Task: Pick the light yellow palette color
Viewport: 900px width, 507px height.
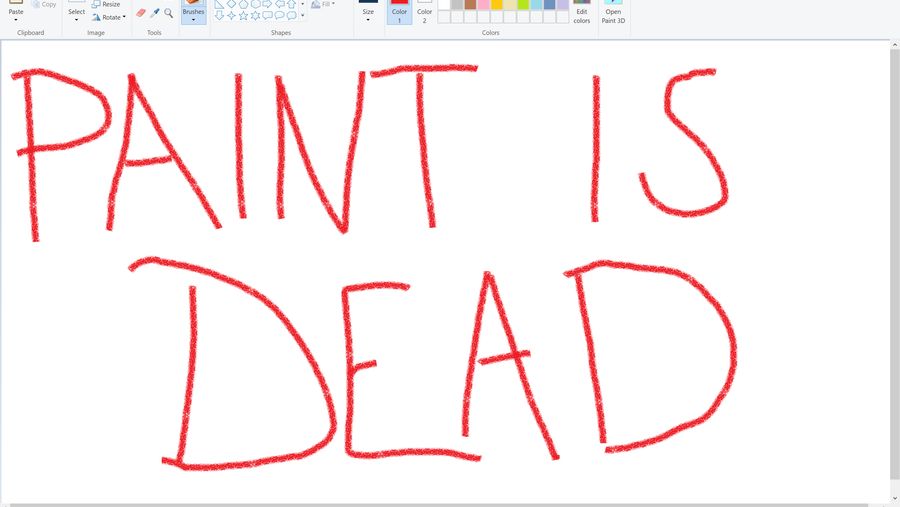Action: coord(510,4)
